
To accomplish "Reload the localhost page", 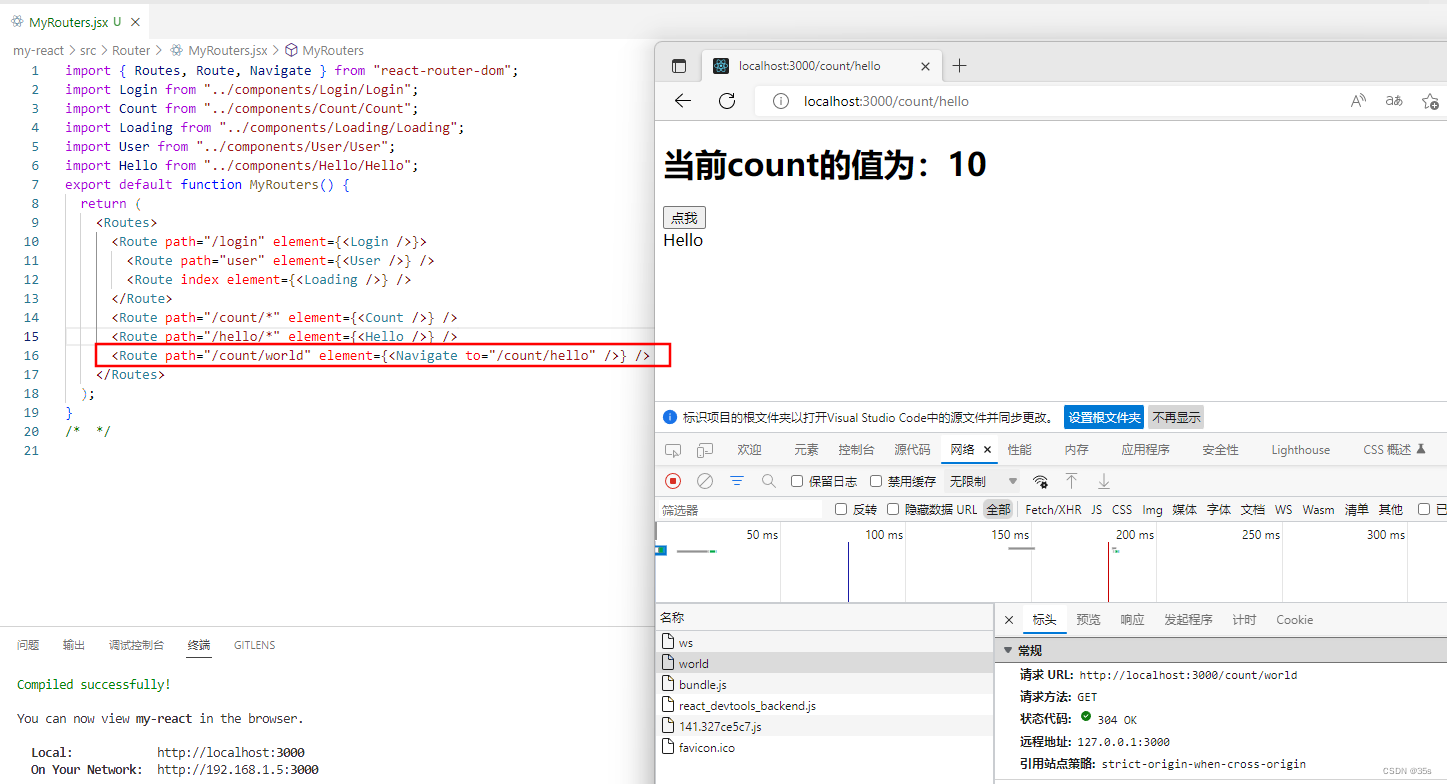I will pos(727,101).
